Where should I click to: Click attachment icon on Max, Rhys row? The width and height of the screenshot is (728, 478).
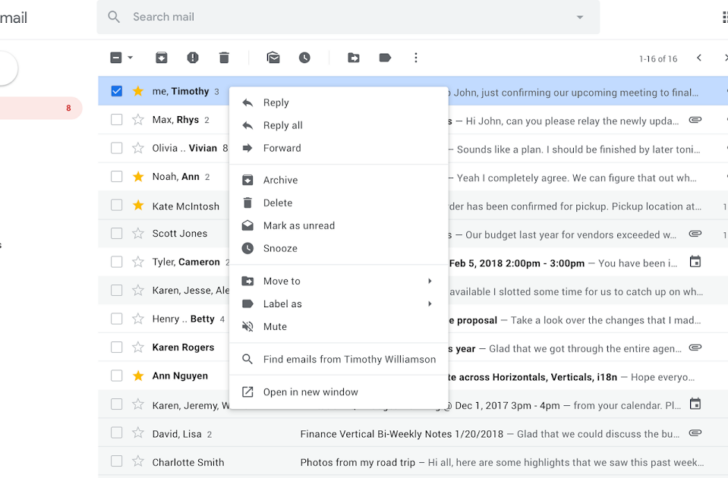[x=695, y=120]
